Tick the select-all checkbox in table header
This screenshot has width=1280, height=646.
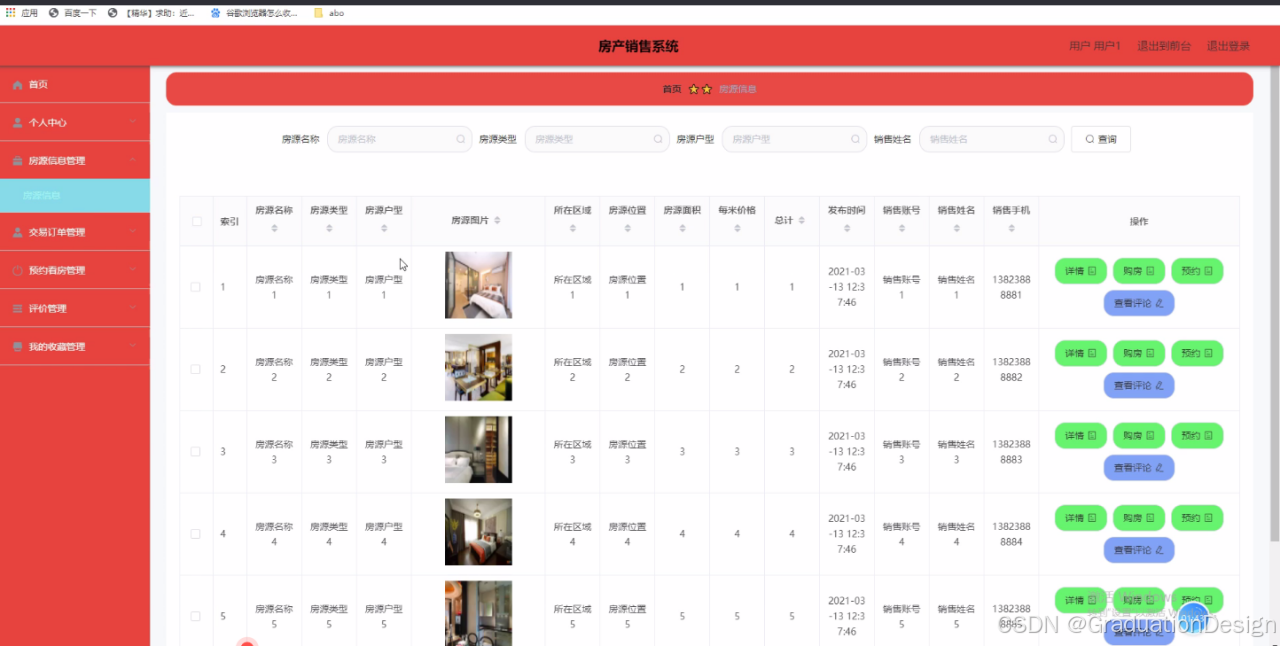point(196,221)
